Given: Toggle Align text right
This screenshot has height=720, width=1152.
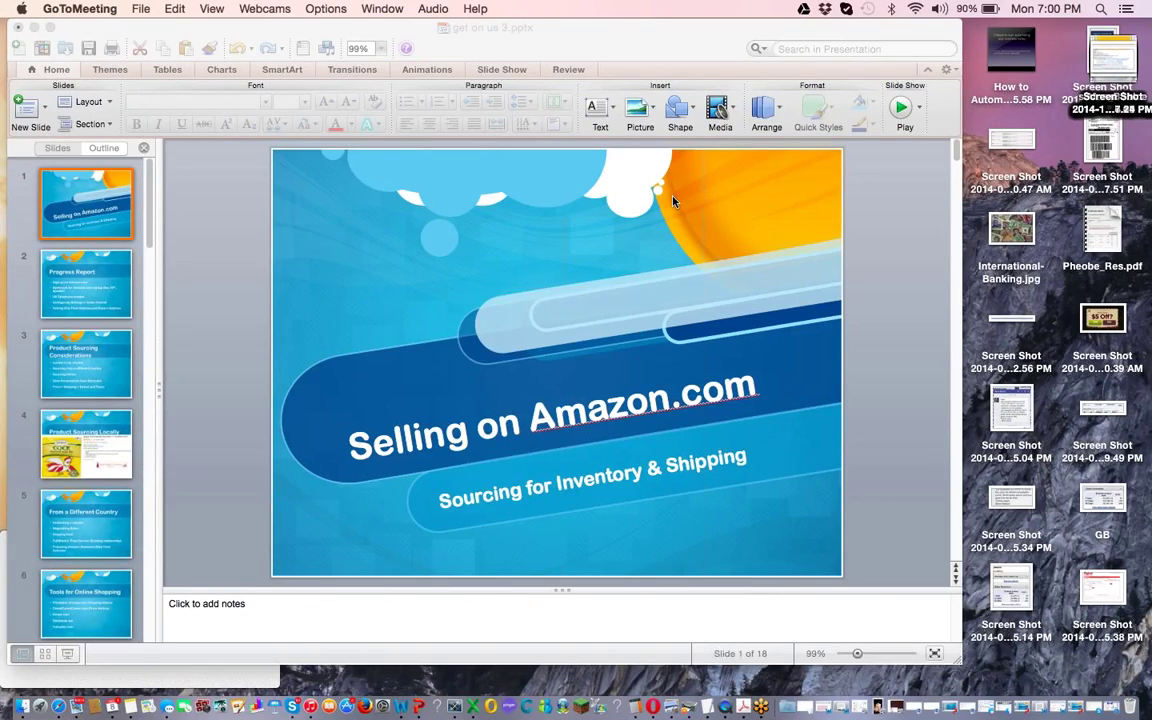Looking at the screenshot, I should (452, 124).
